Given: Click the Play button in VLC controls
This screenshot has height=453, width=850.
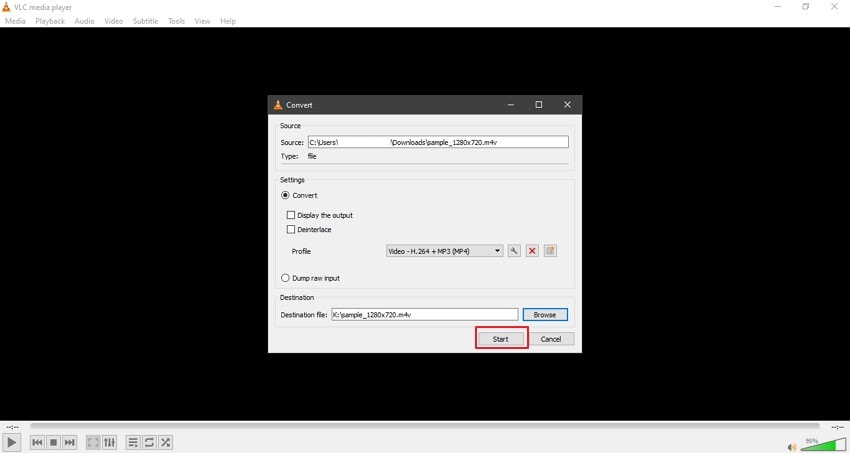Looking at the screenshot, I should pos(11,442).
